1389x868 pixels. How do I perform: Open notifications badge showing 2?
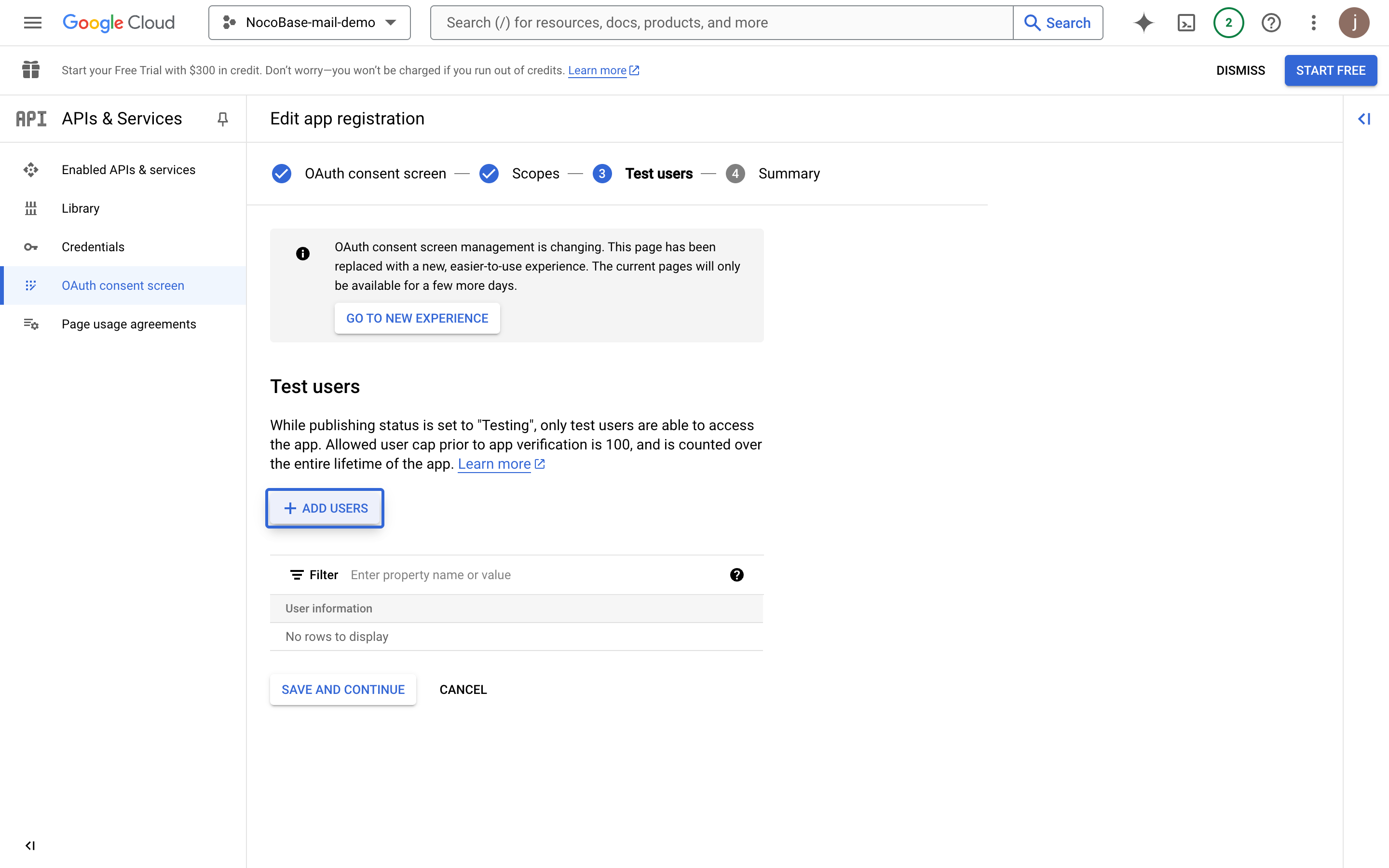pos(1228,22)
